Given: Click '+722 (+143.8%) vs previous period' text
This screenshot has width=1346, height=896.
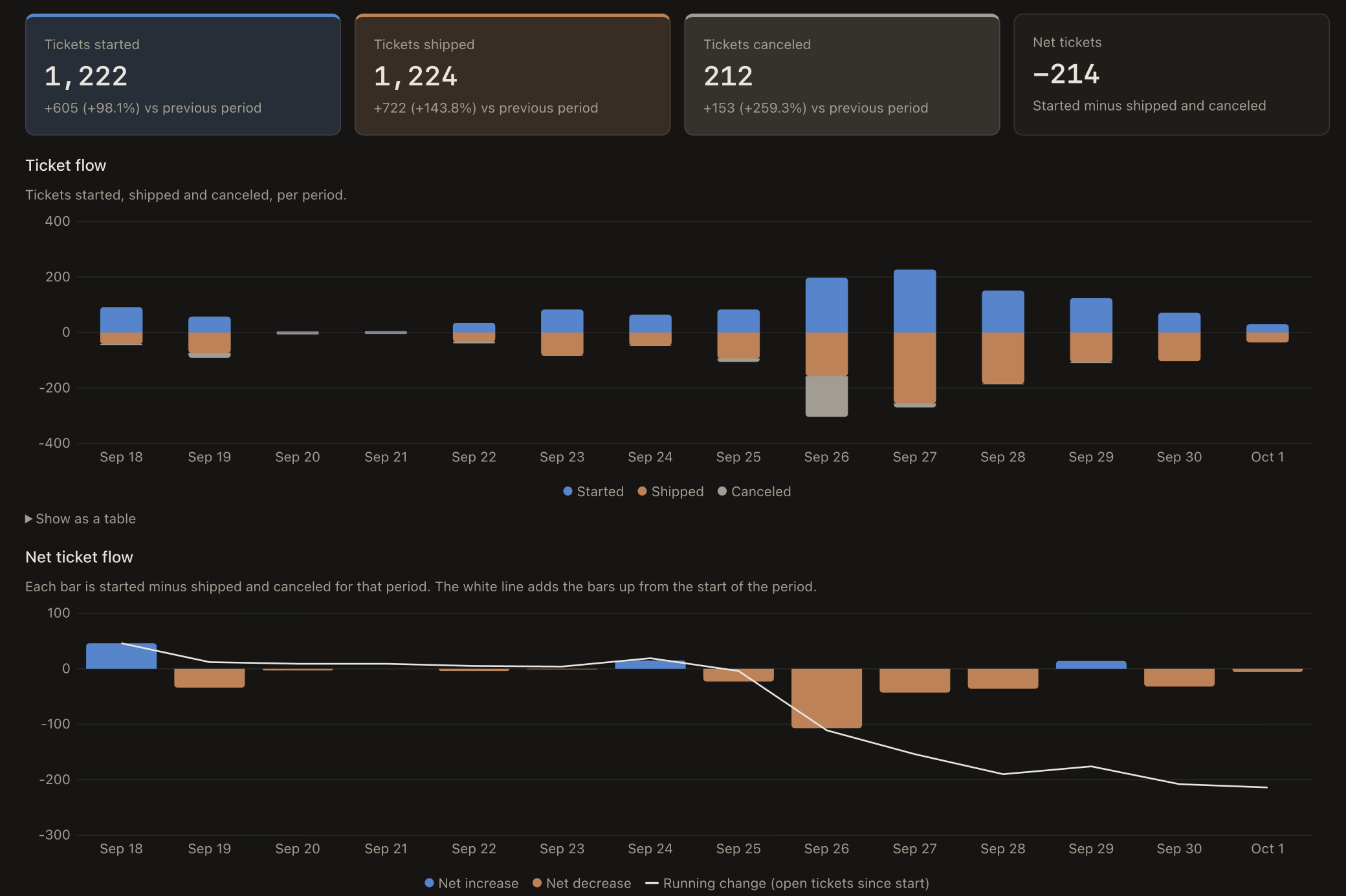Looking at the screenshot, I should (486, 108).
